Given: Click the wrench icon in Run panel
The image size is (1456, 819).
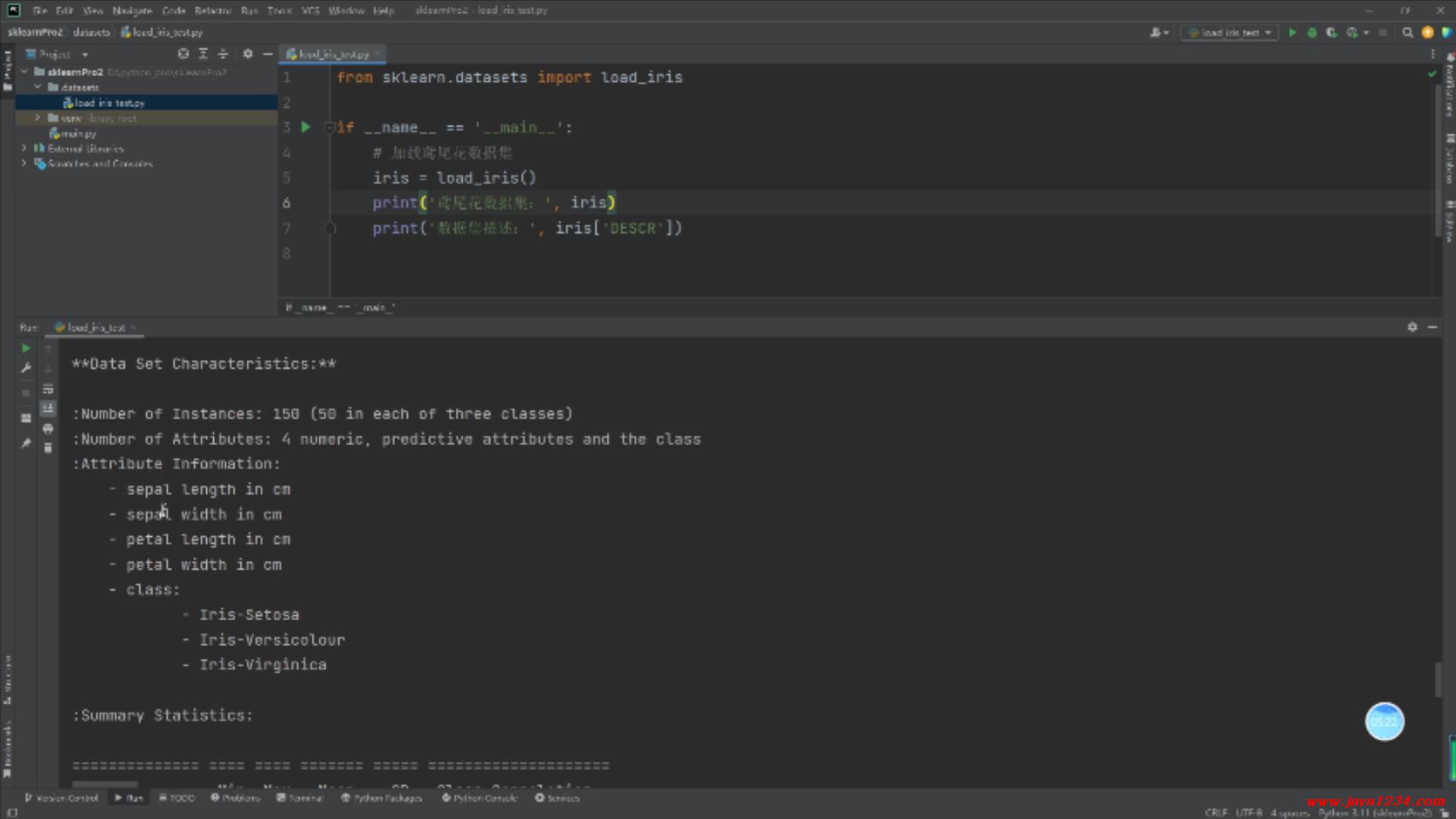Looking at the screenshot, I should tap(26, 368).
